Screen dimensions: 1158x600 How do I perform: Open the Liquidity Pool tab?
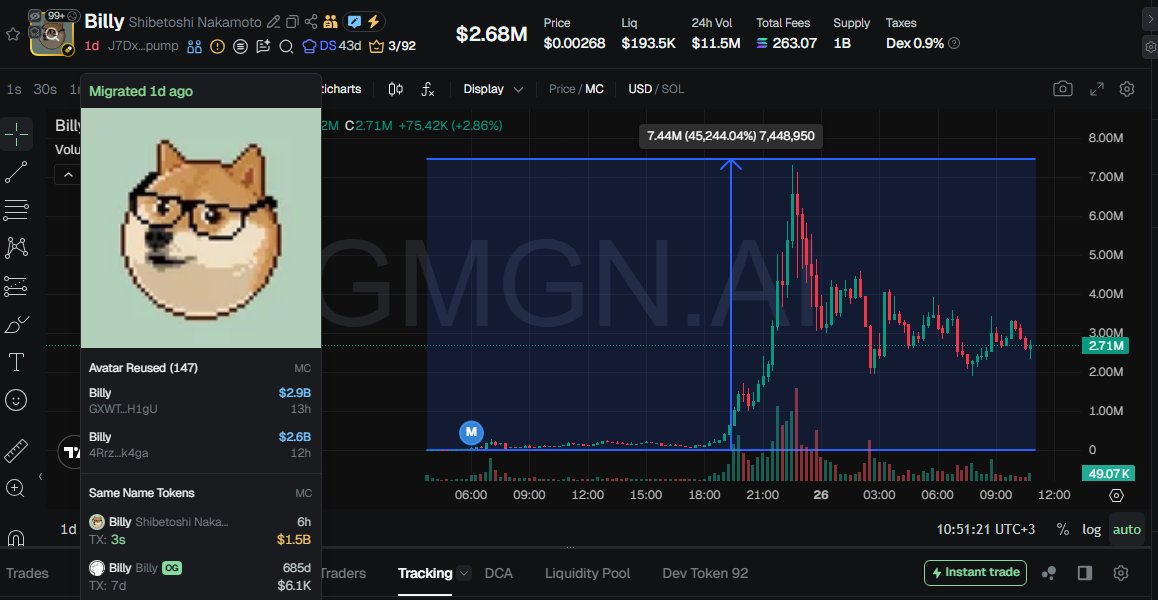click(588, 573)
